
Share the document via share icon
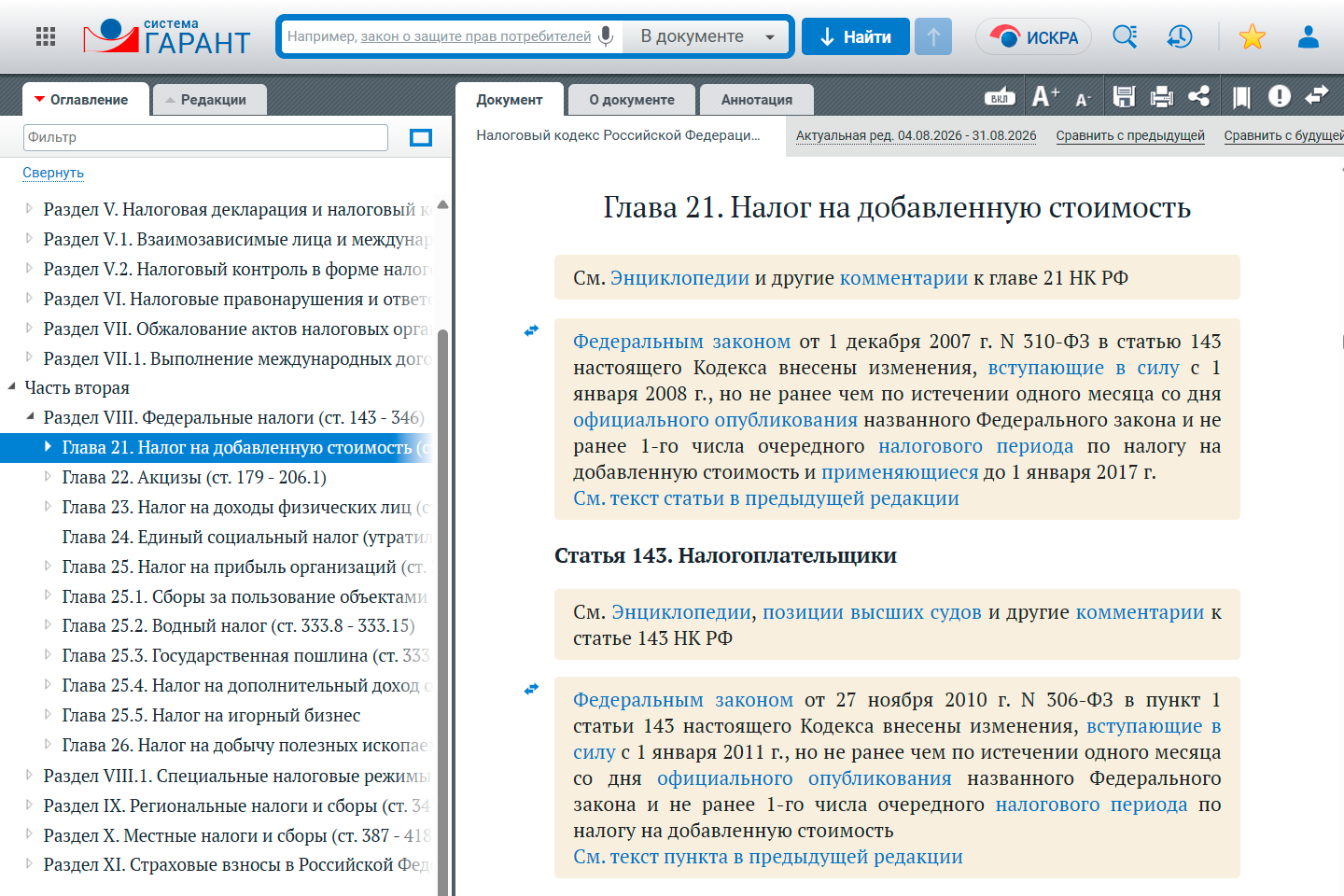click(x=1199, y=96)
